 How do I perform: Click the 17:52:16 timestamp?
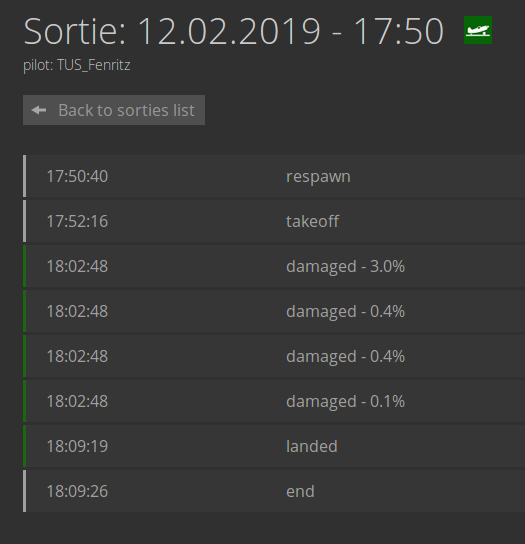click(x=77, y=221)
